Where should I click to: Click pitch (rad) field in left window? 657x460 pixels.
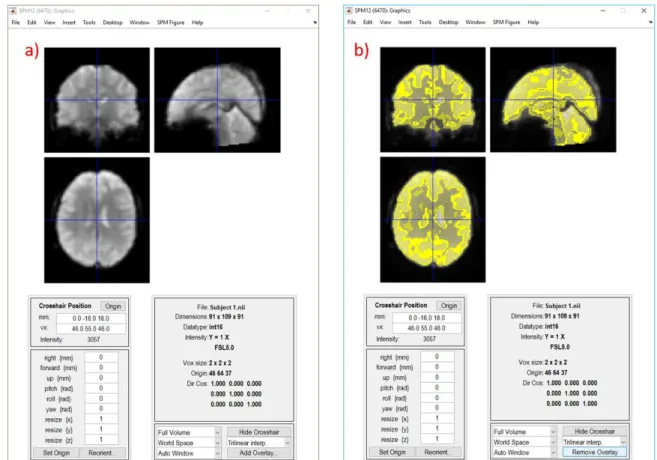click(101, 388)
